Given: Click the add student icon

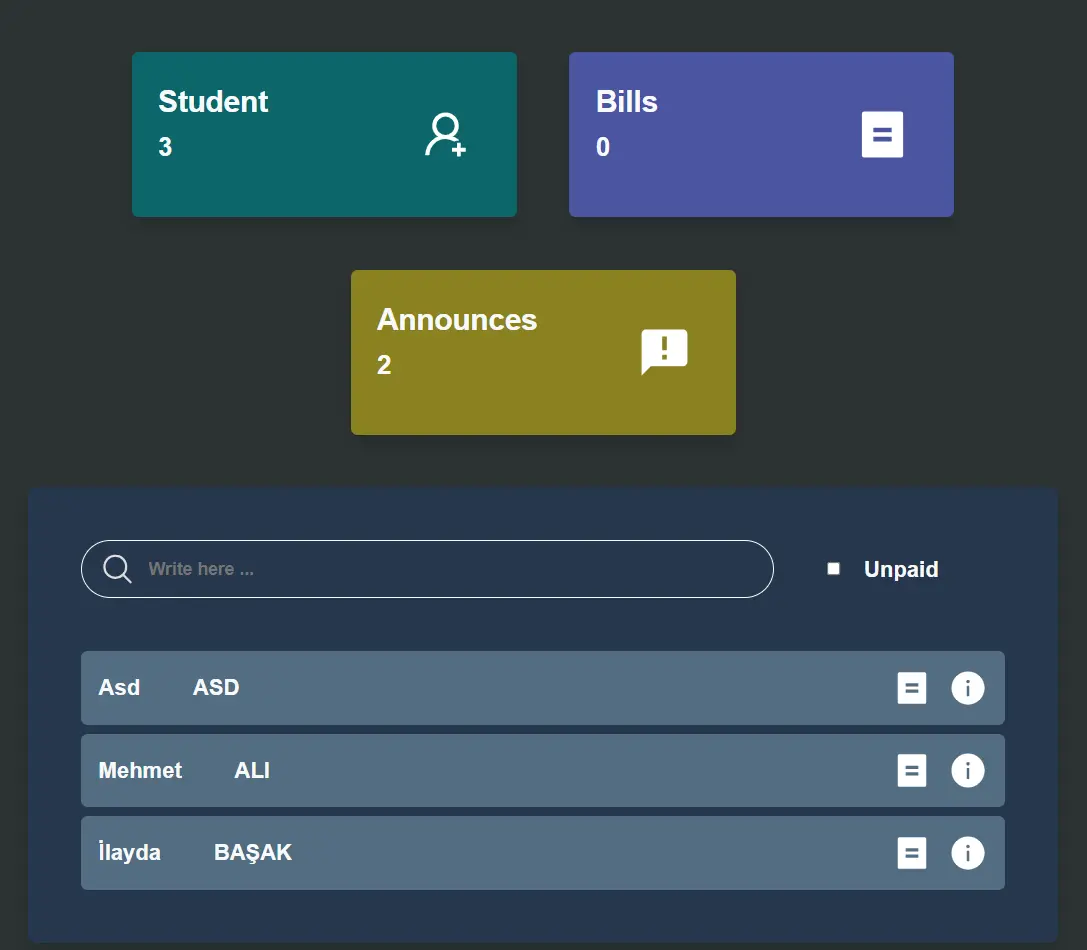Looking at the screenshot, I should pos(445,135).
